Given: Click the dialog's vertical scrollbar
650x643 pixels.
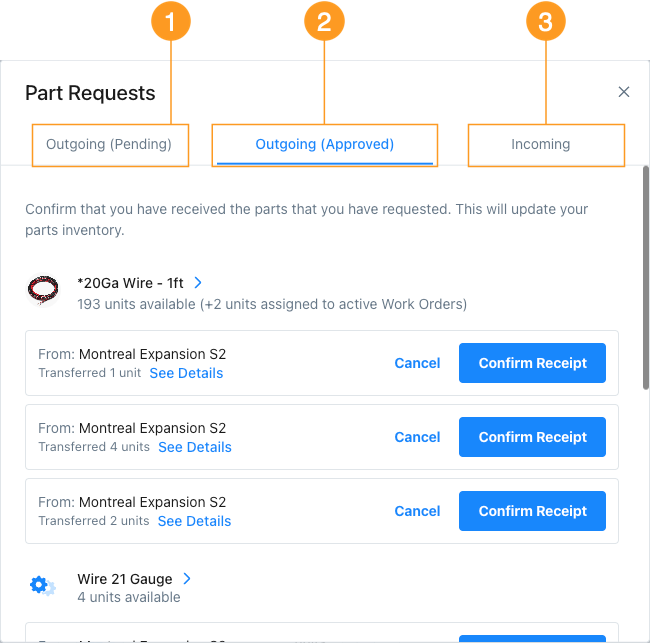Looking at the screenshot, I should pyautogui.click(x=646, y=280).
